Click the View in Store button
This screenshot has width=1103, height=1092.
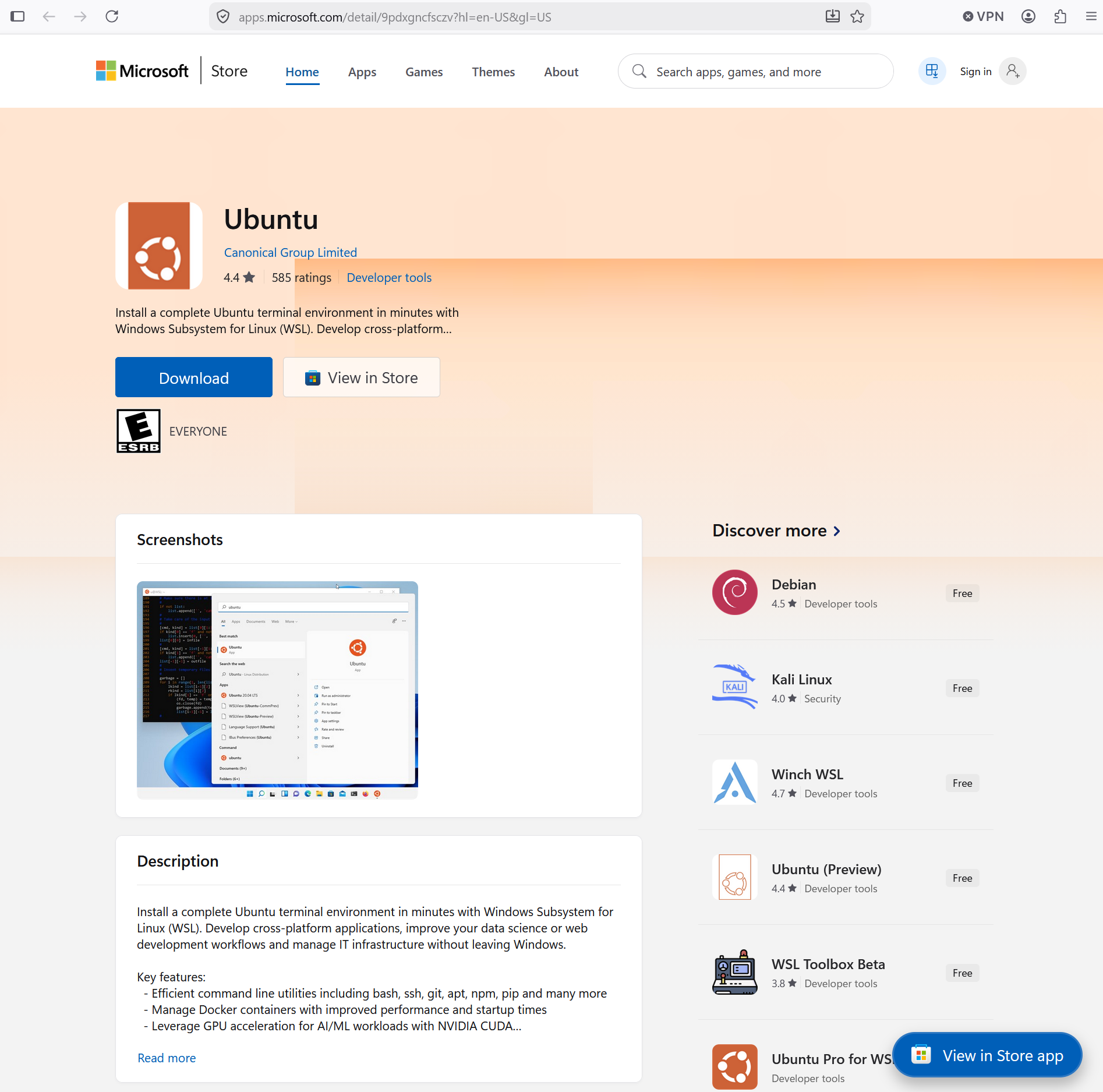click(x=362, y=377)
